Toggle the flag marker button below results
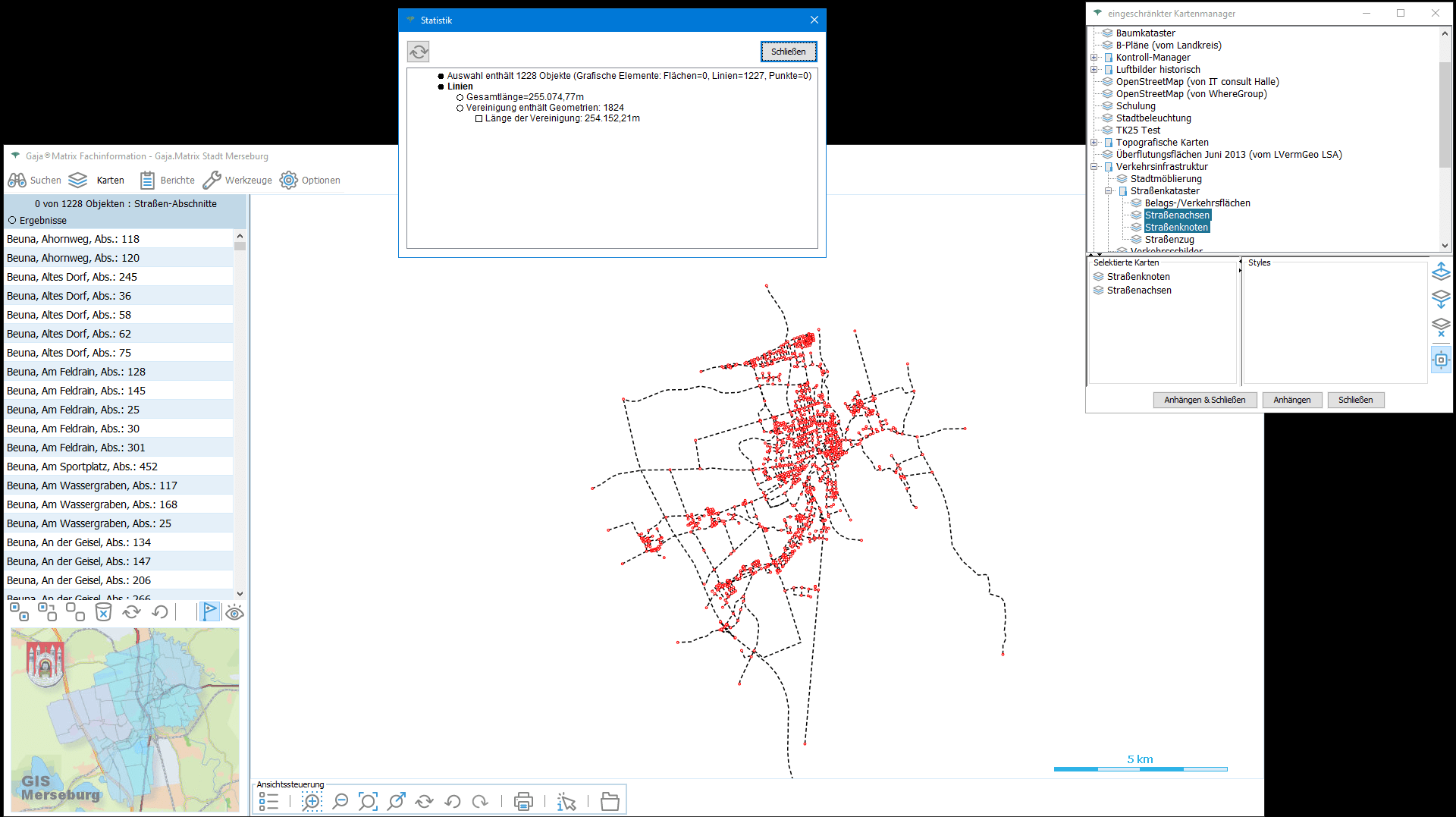Screen dimensions: 1456x817 209,611
